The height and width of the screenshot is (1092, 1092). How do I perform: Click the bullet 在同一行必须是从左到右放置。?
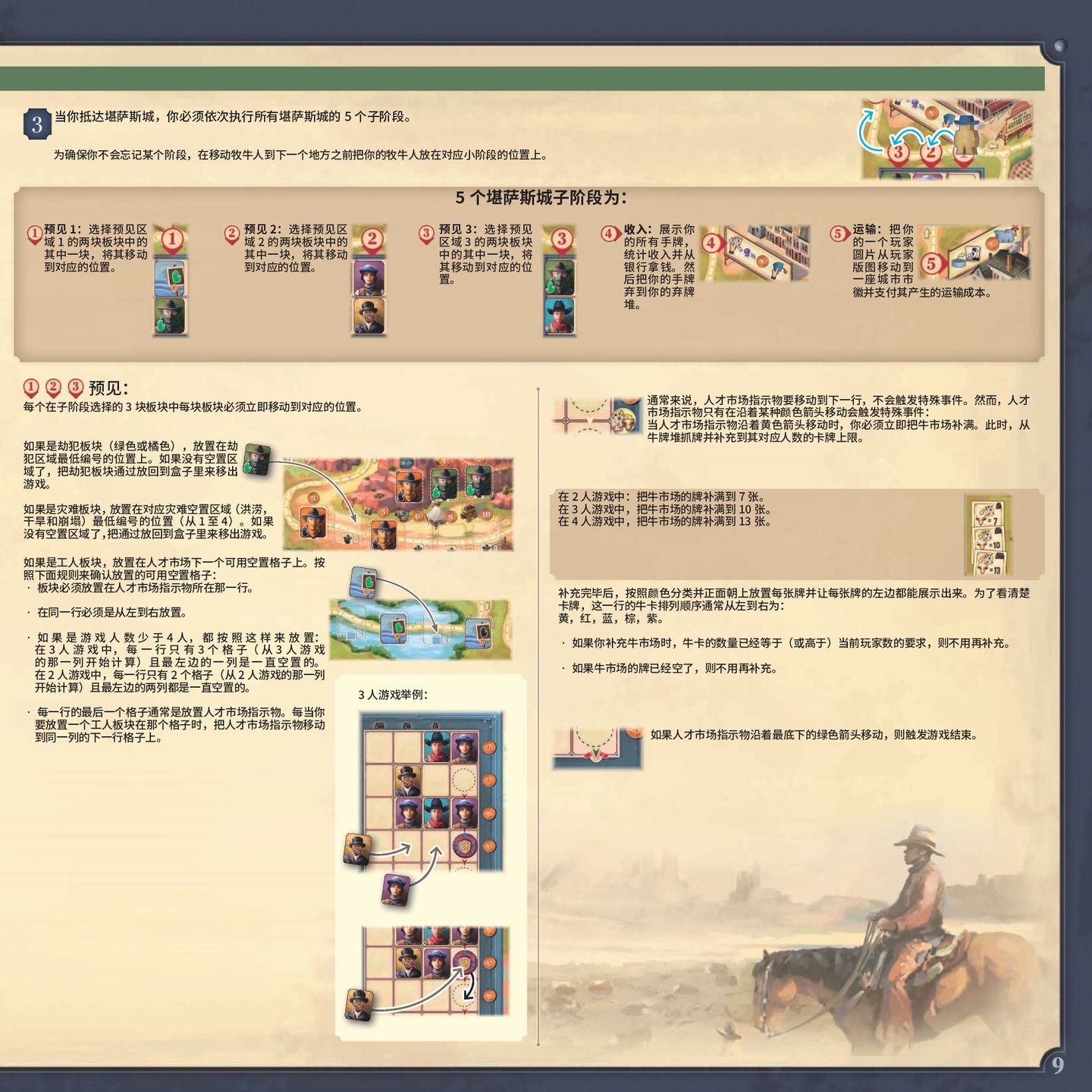coord(112,612)
